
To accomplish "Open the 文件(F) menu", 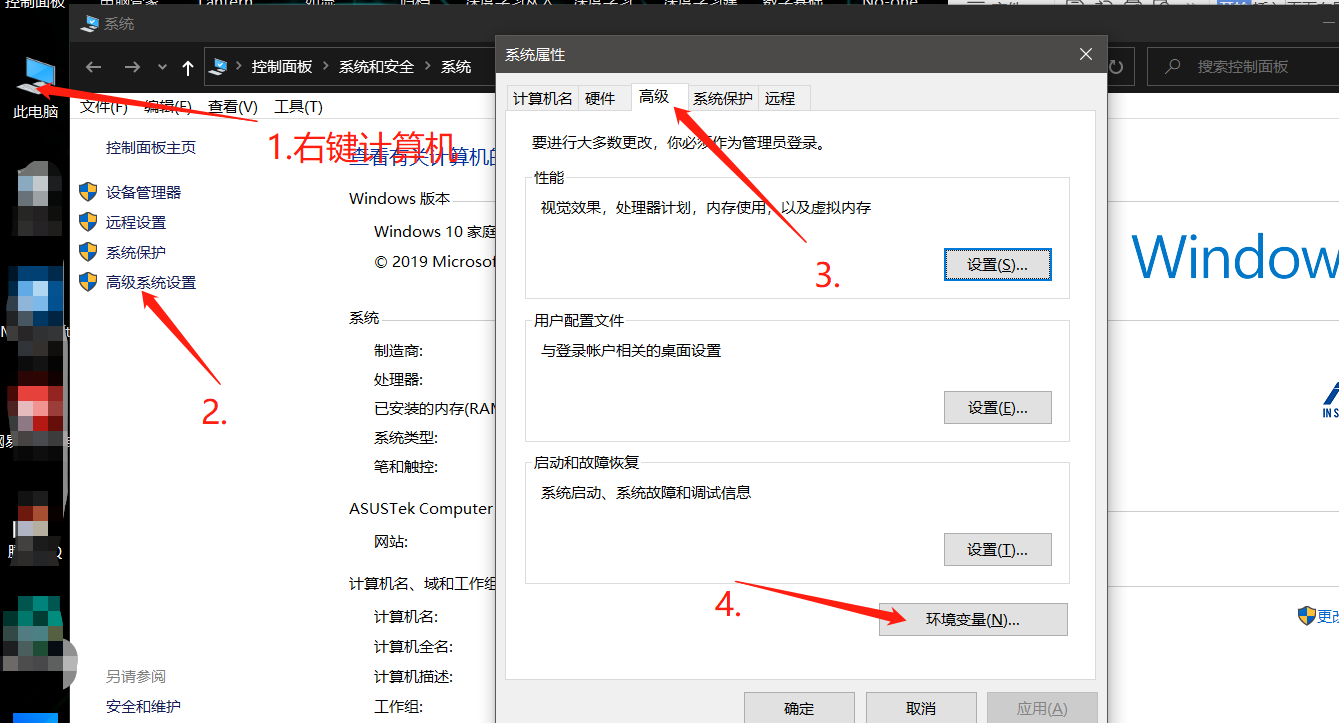I will click(x=104, y=107).
